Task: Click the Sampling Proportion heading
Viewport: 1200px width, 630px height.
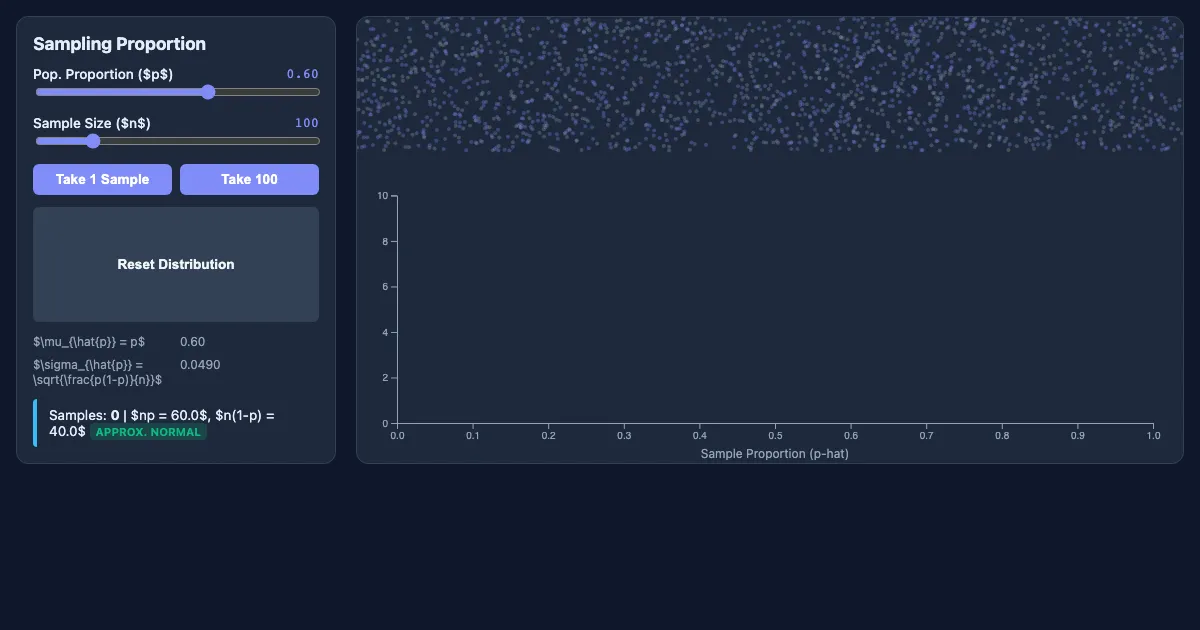Action: tap(119, 44)
